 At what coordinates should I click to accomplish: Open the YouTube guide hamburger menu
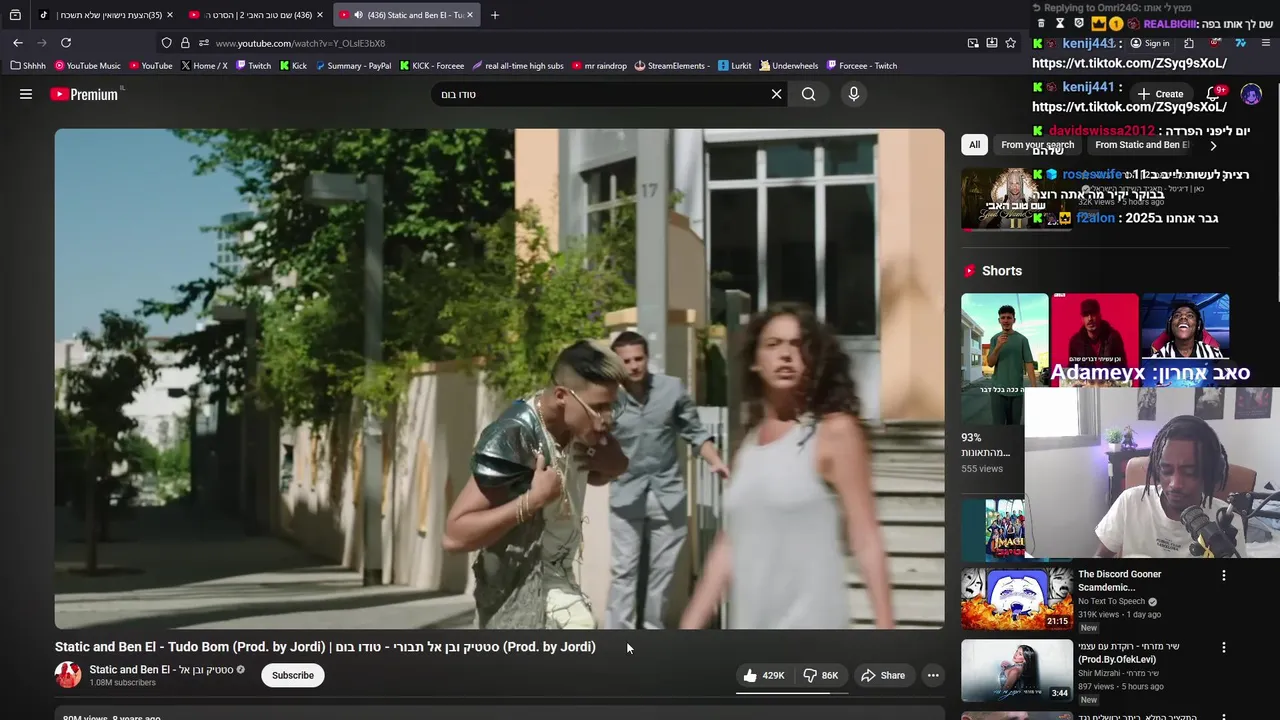pos(26,94)
